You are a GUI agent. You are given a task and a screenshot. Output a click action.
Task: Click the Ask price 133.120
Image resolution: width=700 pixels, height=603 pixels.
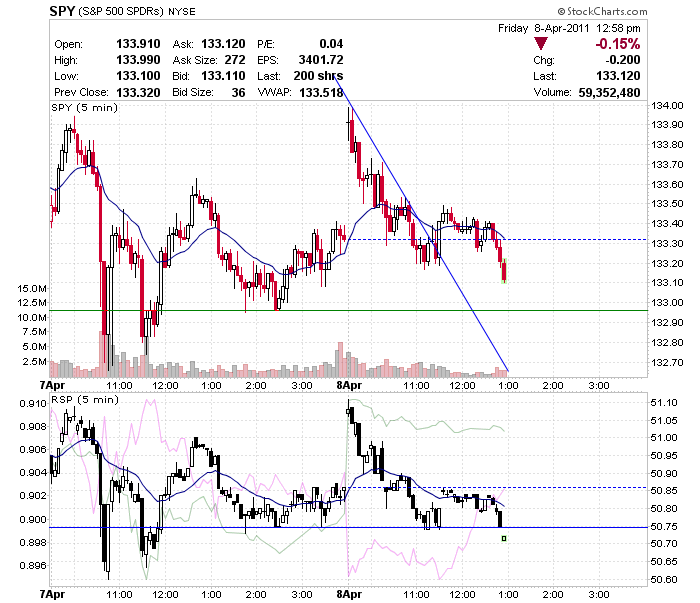coord(223,44)
